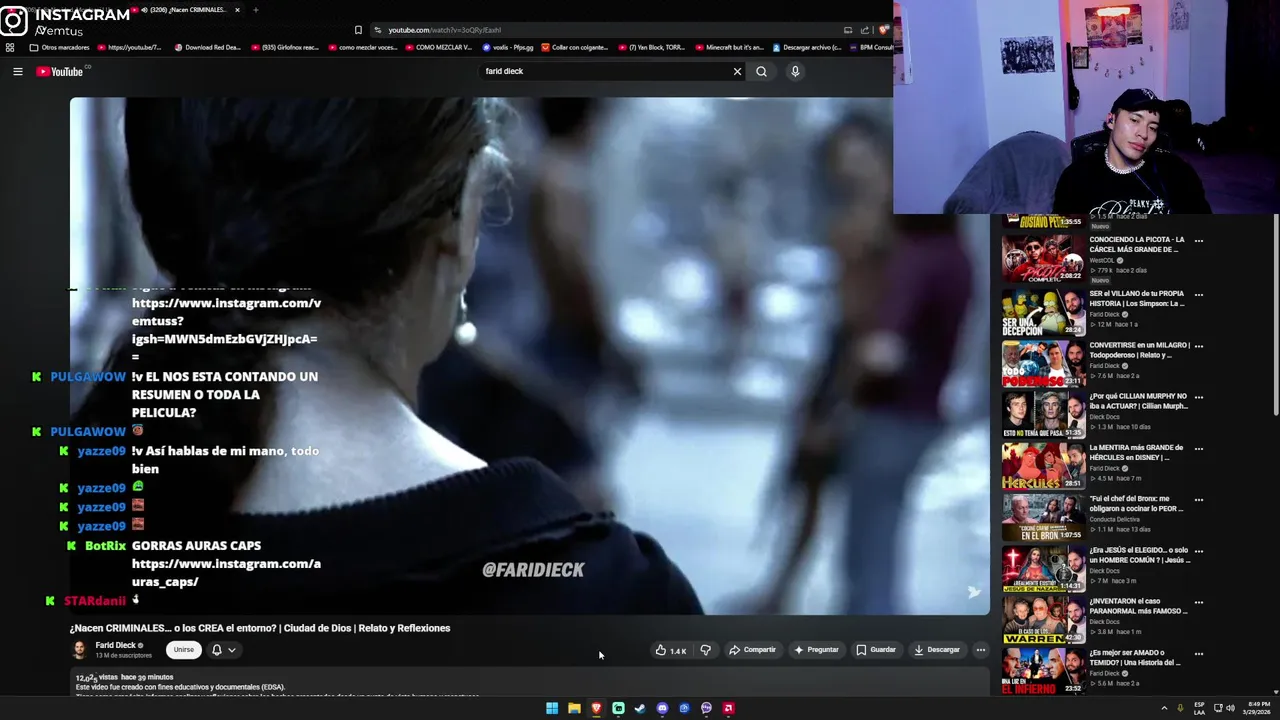Start voice search with the microphone
Screen dimensions: 1280x720
pos(795,71)
